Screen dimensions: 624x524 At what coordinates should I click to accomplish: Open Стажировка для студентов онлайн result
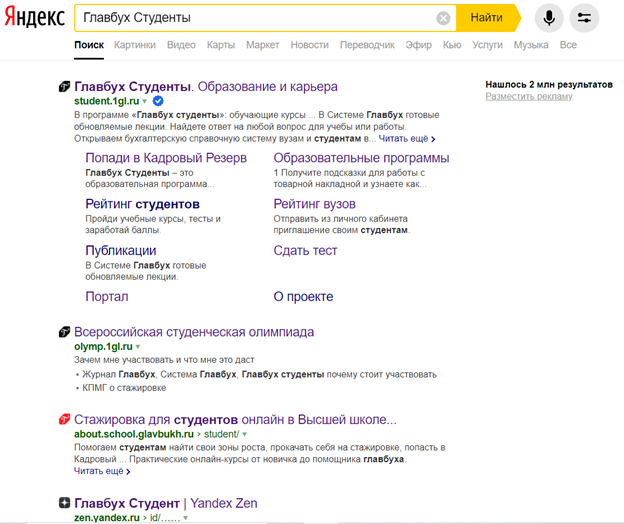pyautogui.click(x=235, y=419)
